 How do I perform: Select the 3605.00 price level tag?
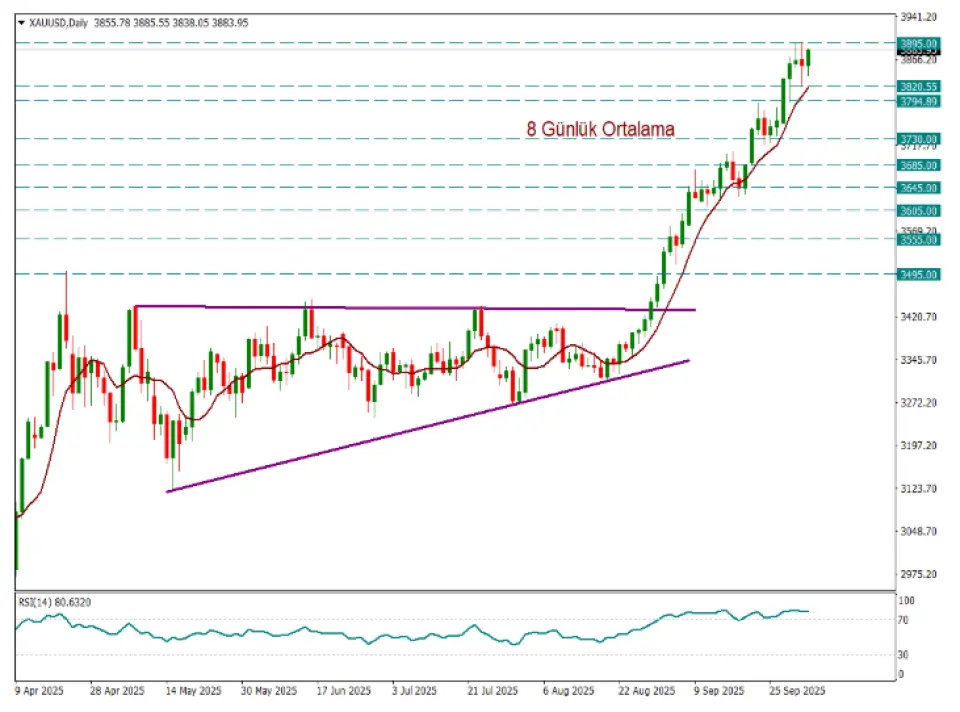pyautogui.click(x=918, y=211)
